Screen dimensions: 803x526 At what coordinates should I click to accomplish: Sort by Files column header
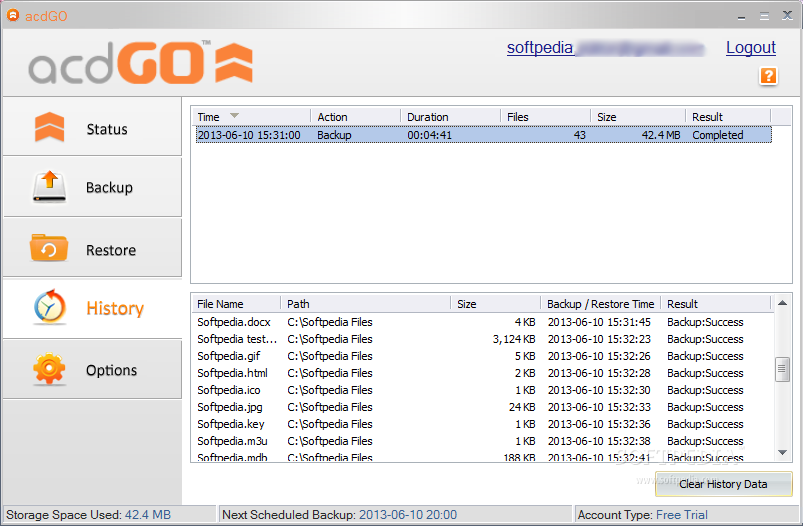545,117
